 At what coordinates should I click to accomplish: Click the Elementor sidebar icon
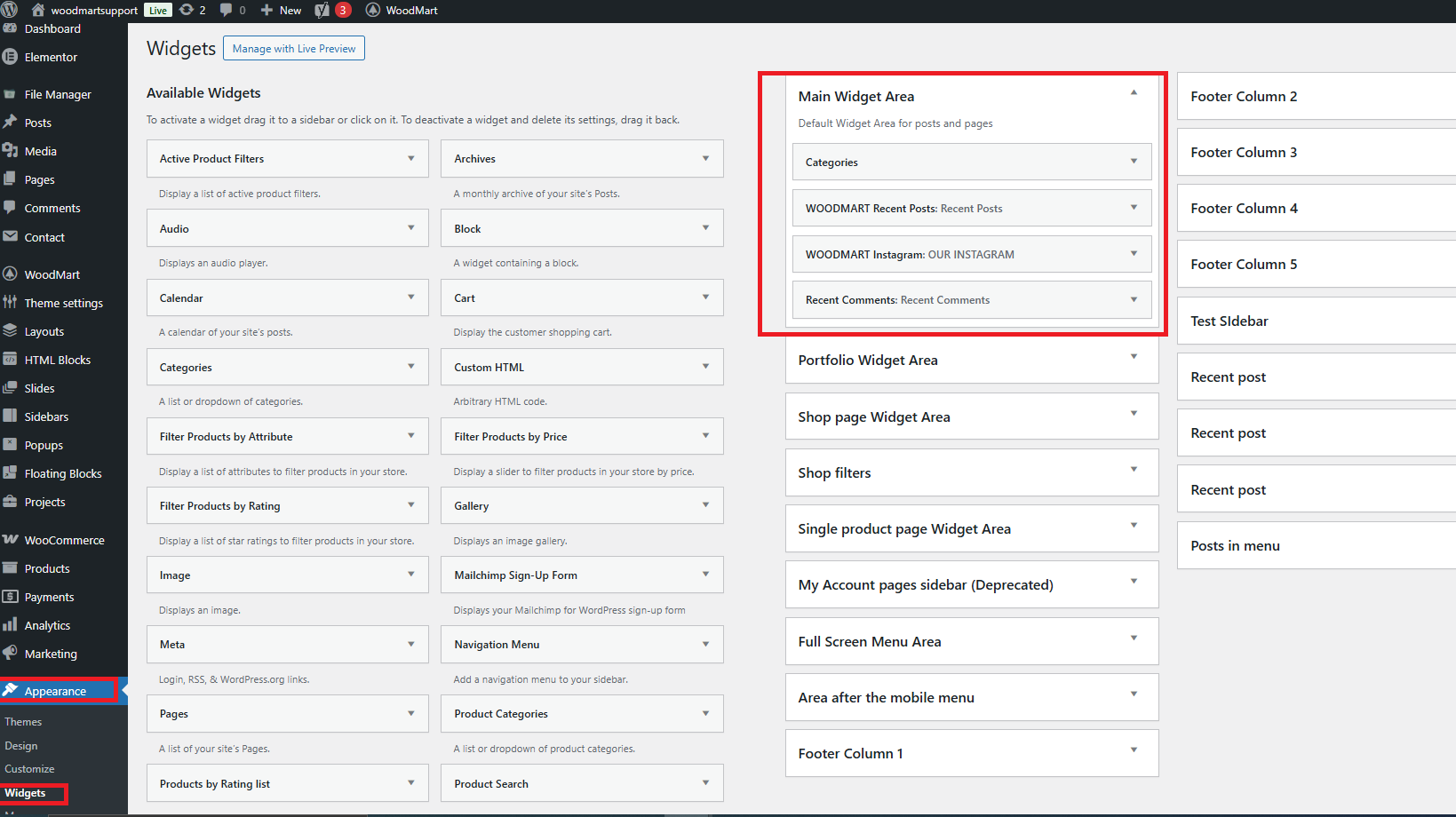tap(10, 57)
